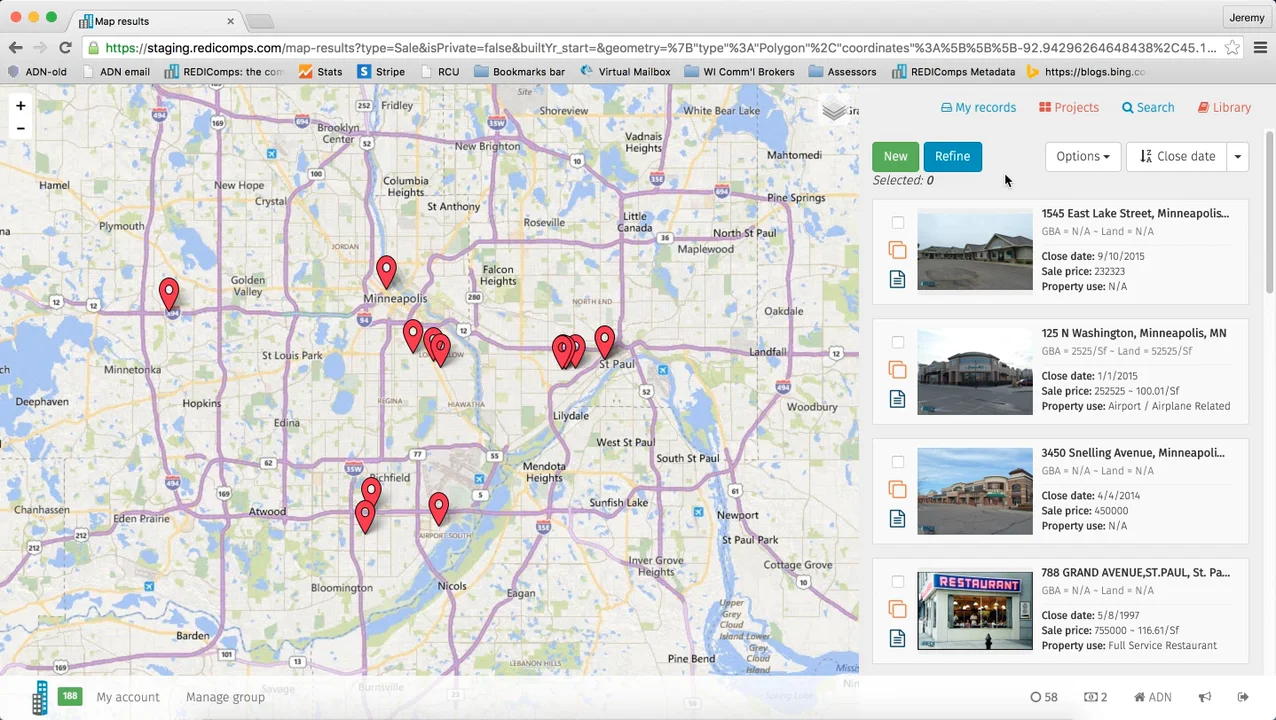The width and height of the screenshot is (1276, 720).
Task: Open the Chrome menu icon
Action: pyautogui.click(x=1260, y=47)
